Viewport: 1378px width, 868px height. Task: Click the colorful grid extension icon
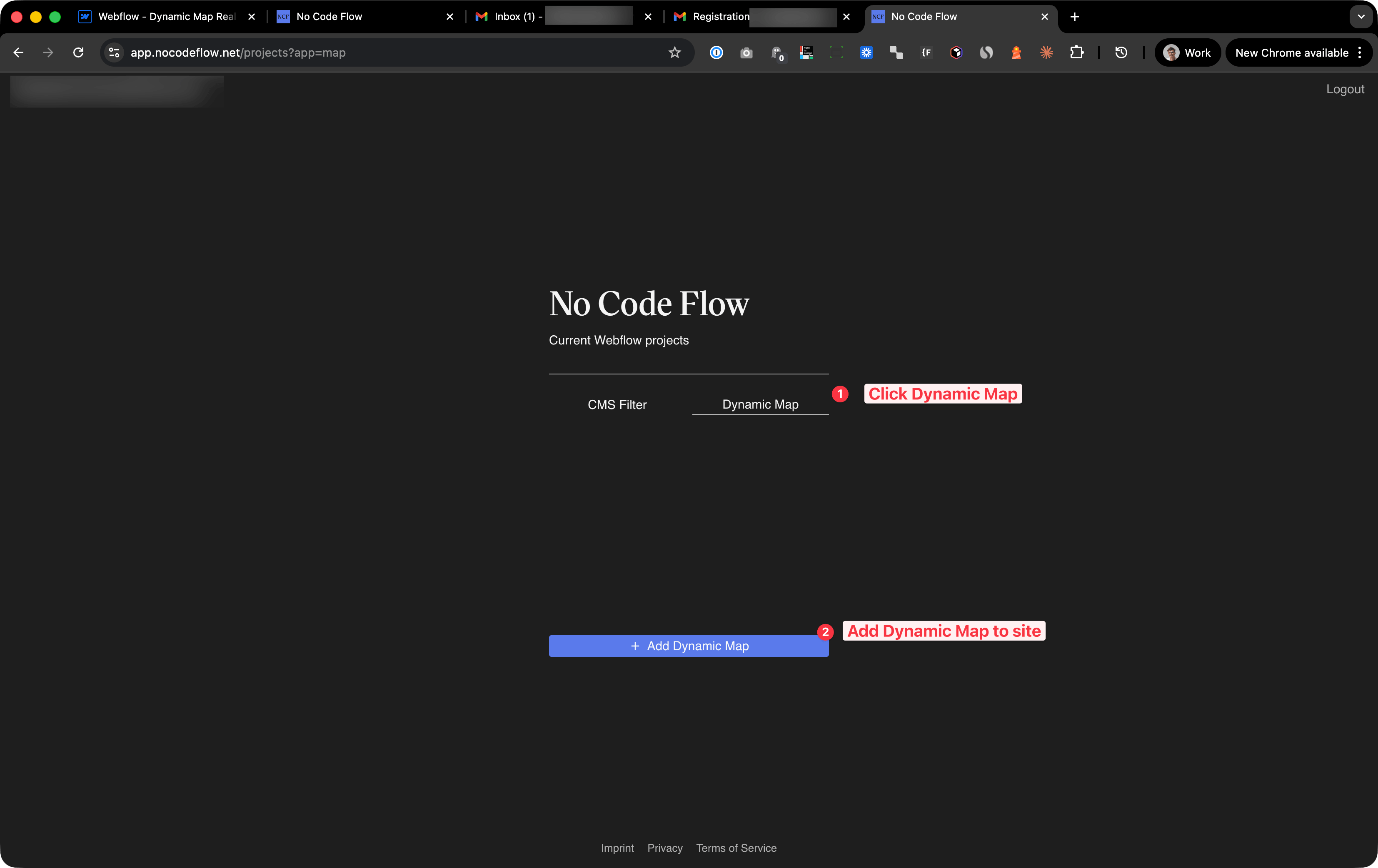[x=806, y=52]
